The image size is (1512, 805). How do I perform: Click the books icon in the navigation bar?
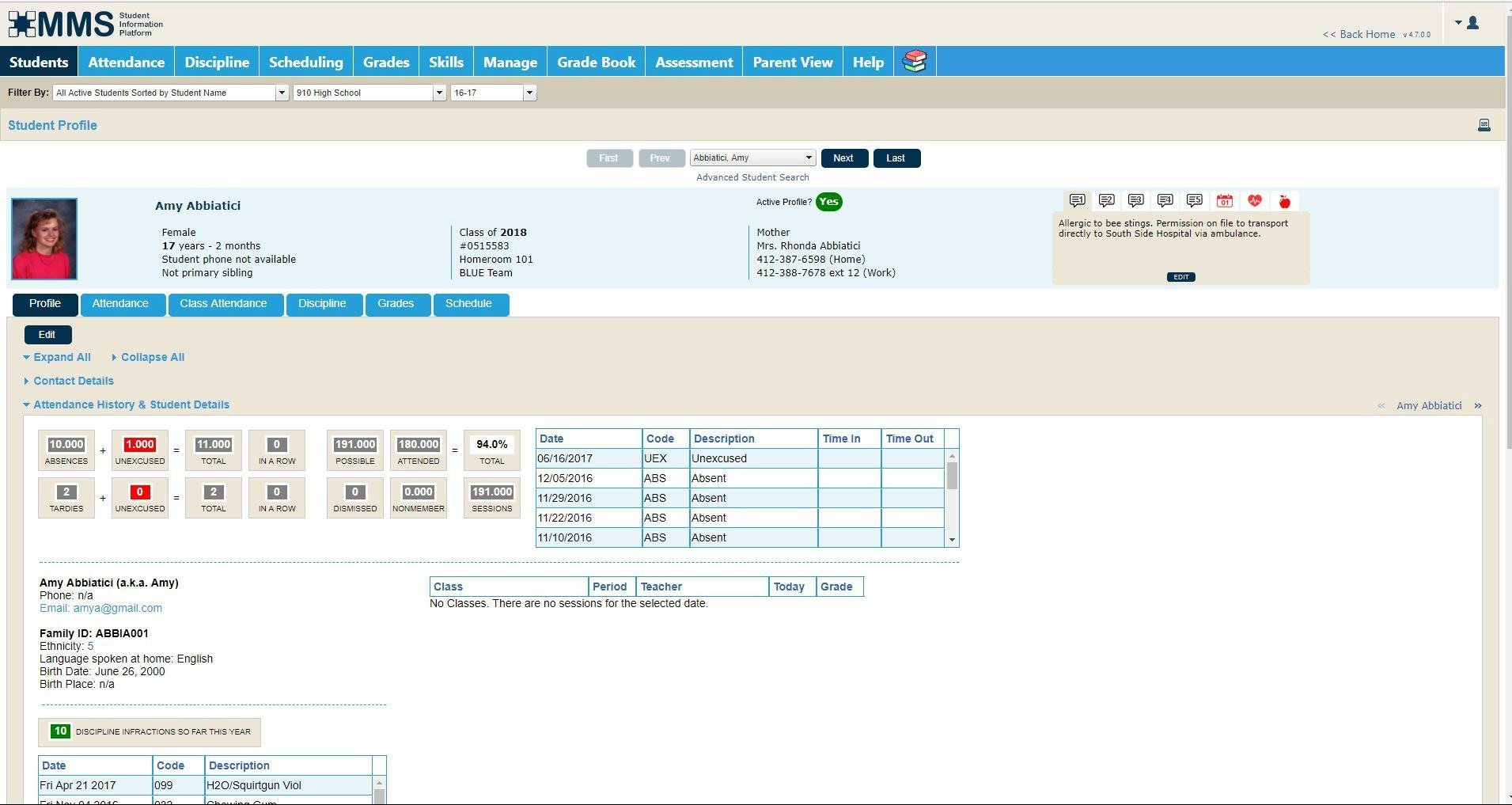click(915, 61)
